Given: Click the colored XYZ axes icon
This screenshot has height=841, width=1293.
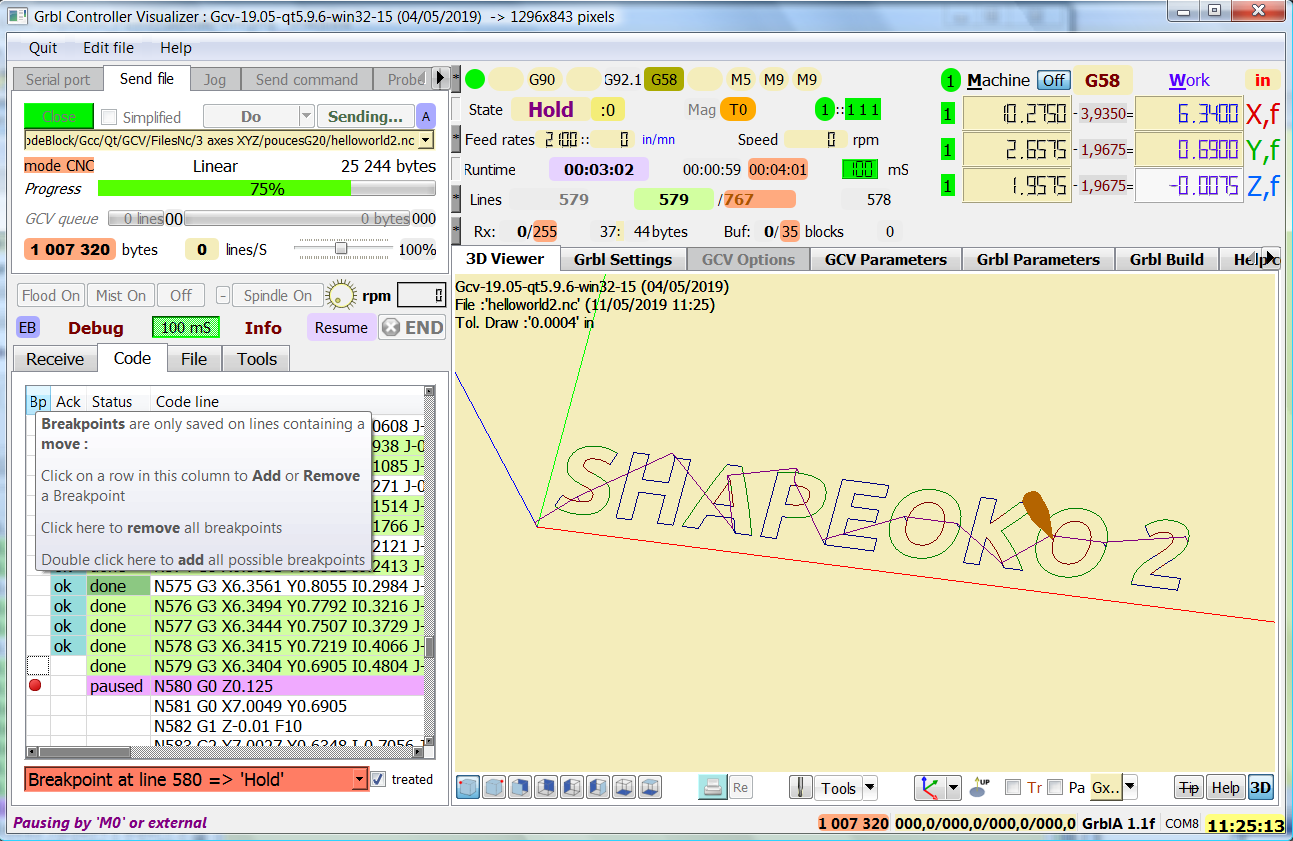Looking at the screenshot, I should click(929, 788).
